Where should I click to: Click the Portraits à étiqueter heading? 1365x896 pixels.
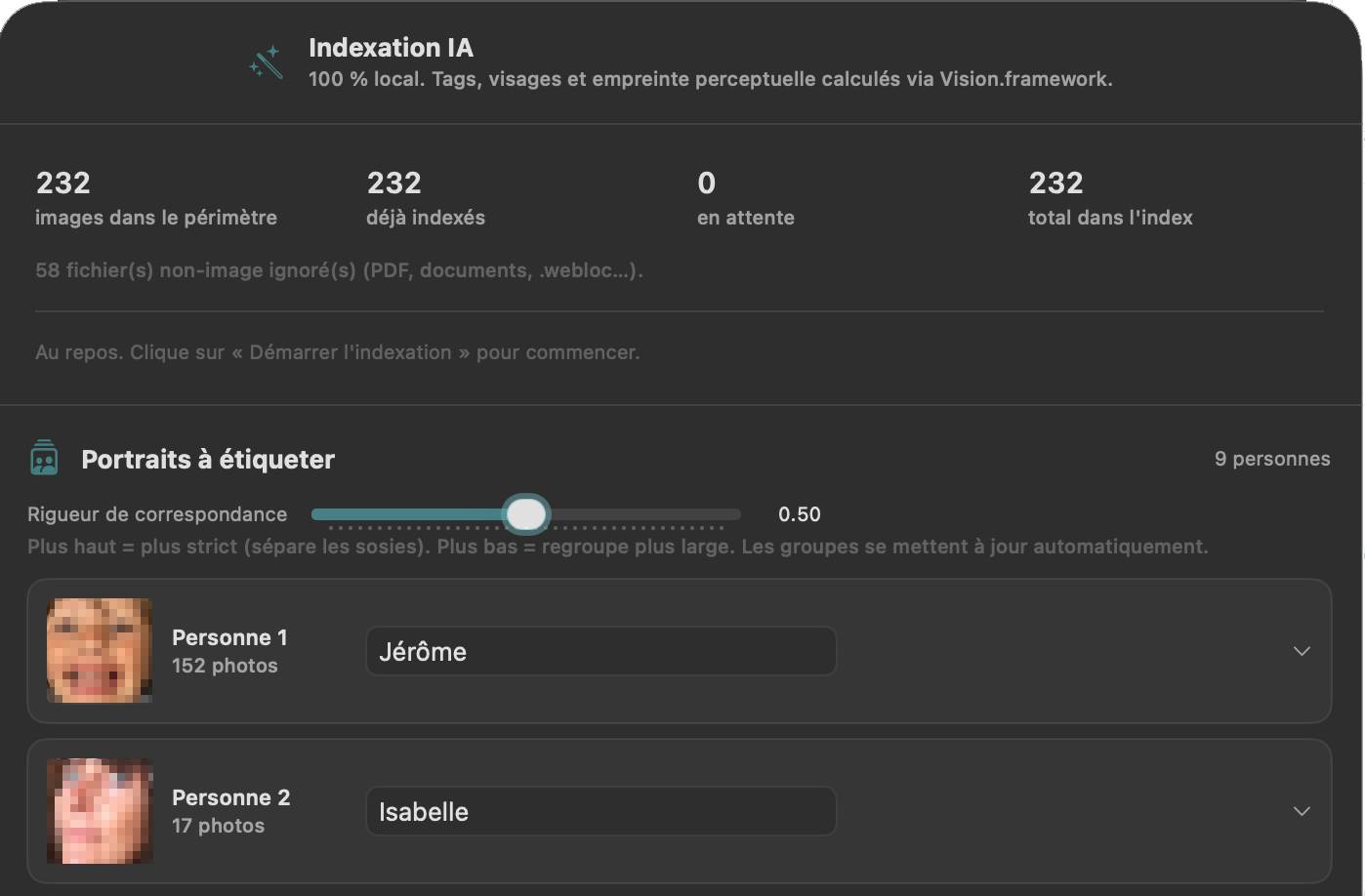208,460
